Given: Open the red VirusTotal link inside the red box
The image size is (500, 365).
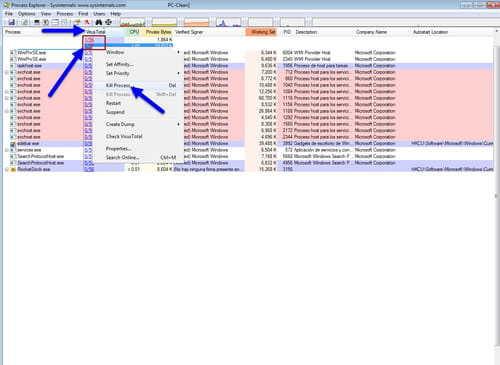Looking at the screenshot, I should pyautogui.click(x=89, y=40).
